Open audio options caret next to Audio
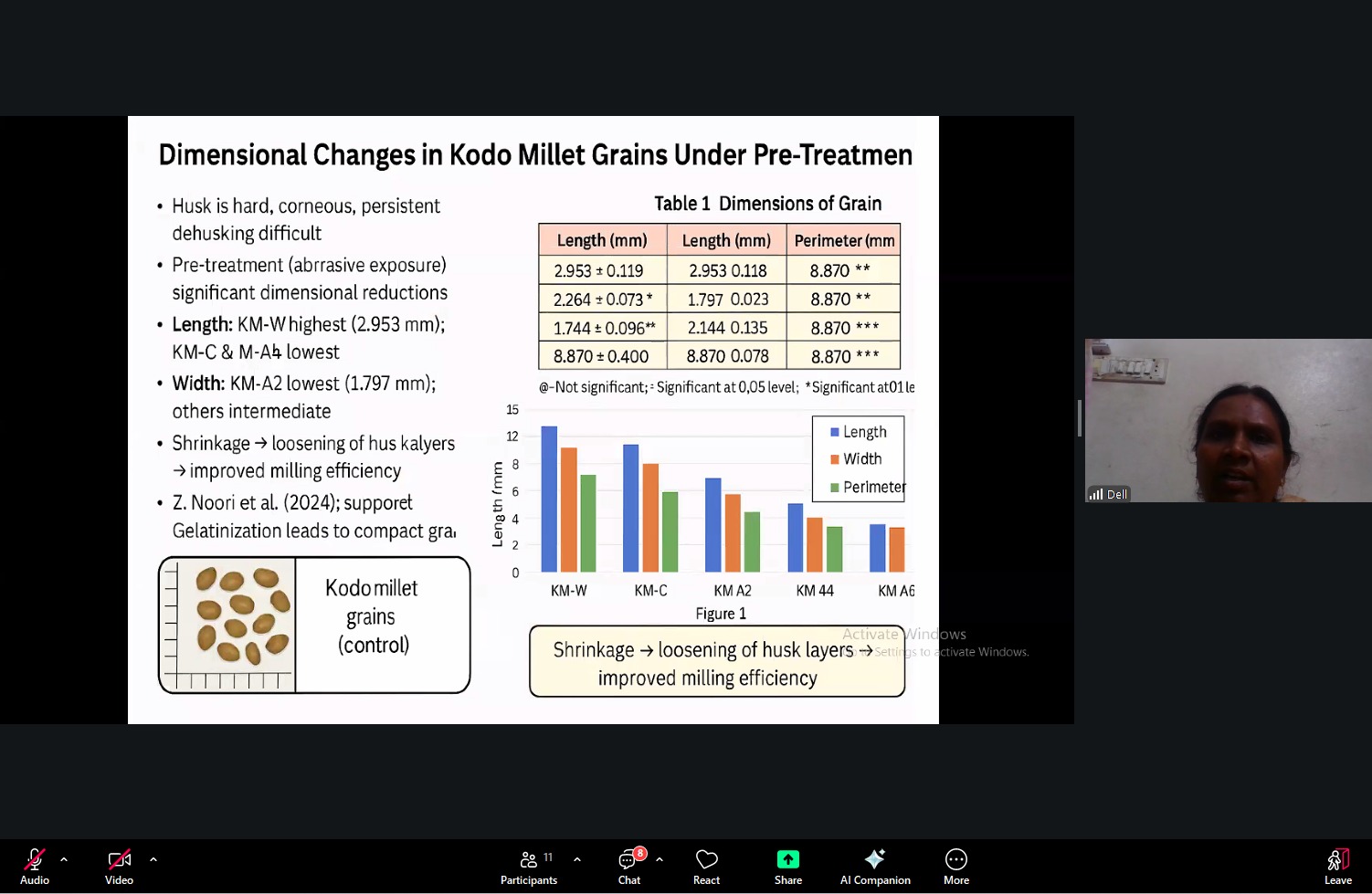This screenshot has width=1372, height=894. (64, 859)
